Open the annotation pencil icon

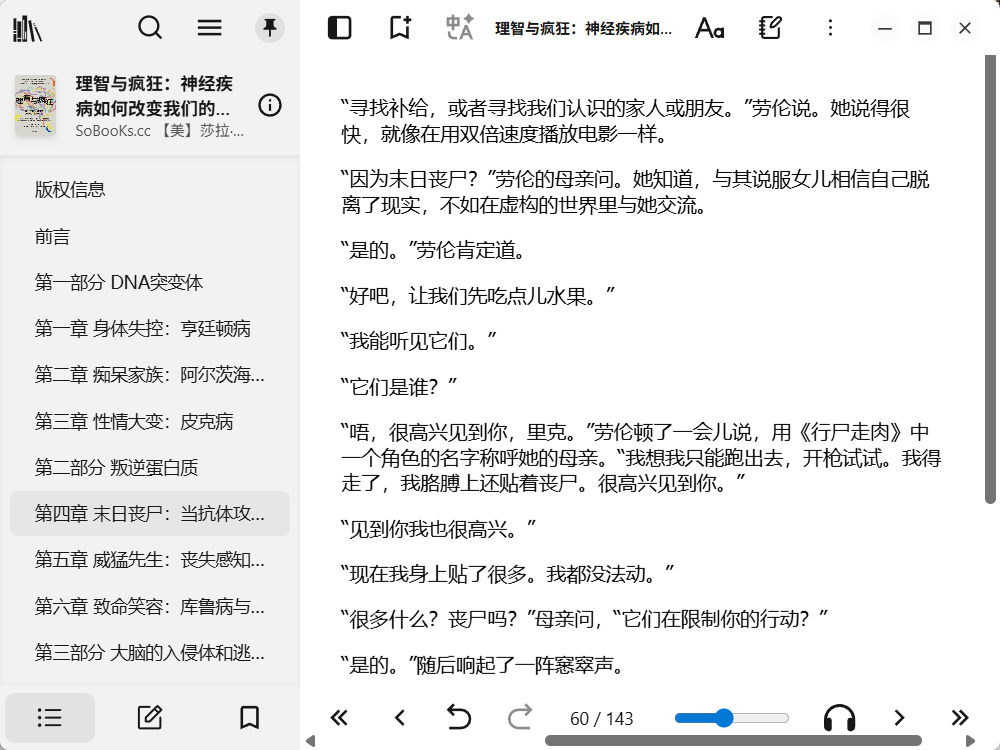click(x=149, y=717)
